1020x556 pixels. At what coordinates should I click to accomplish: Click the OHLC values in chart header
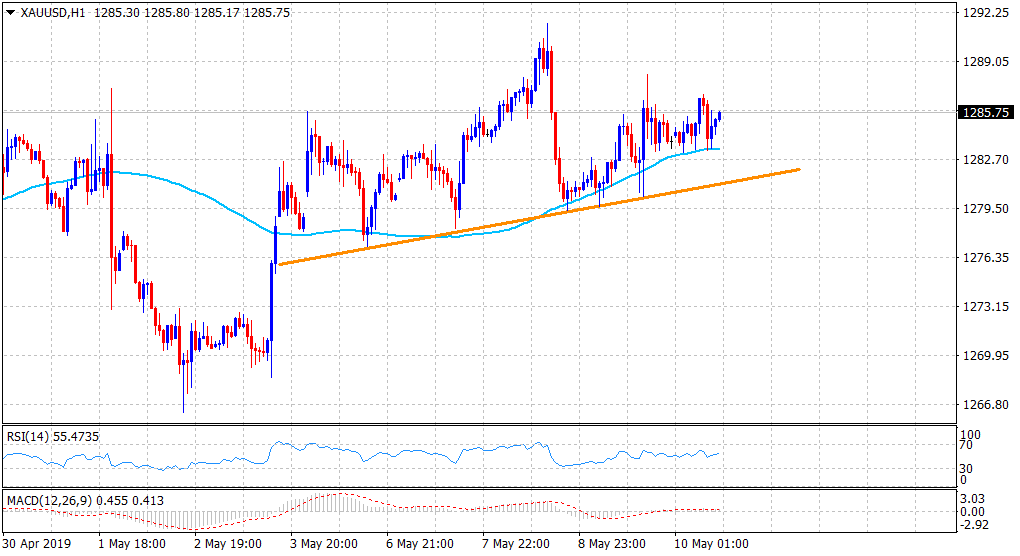click(x=193, y=11)
